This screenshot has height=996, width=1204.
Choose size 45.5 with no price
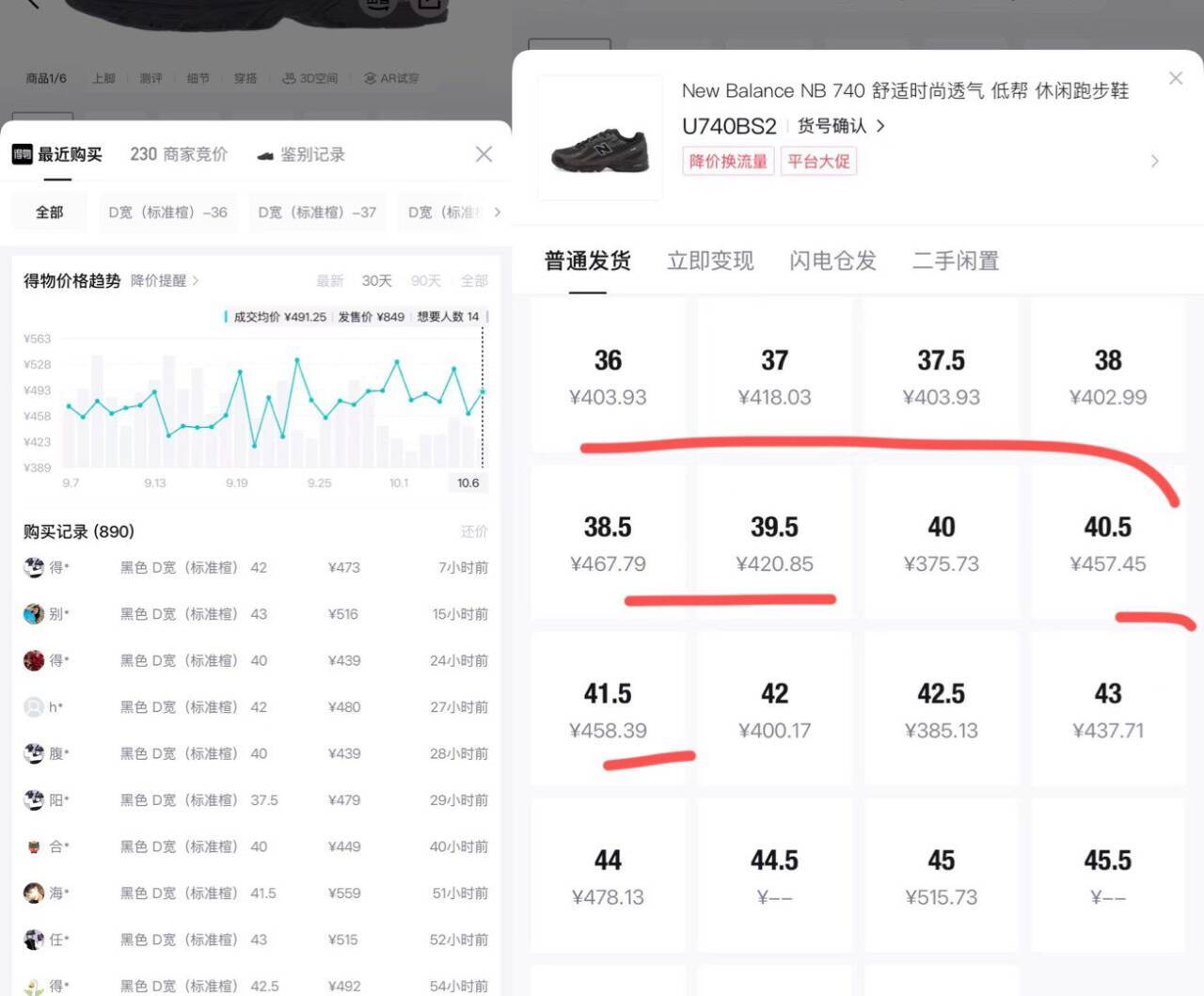pos(1108,876)
